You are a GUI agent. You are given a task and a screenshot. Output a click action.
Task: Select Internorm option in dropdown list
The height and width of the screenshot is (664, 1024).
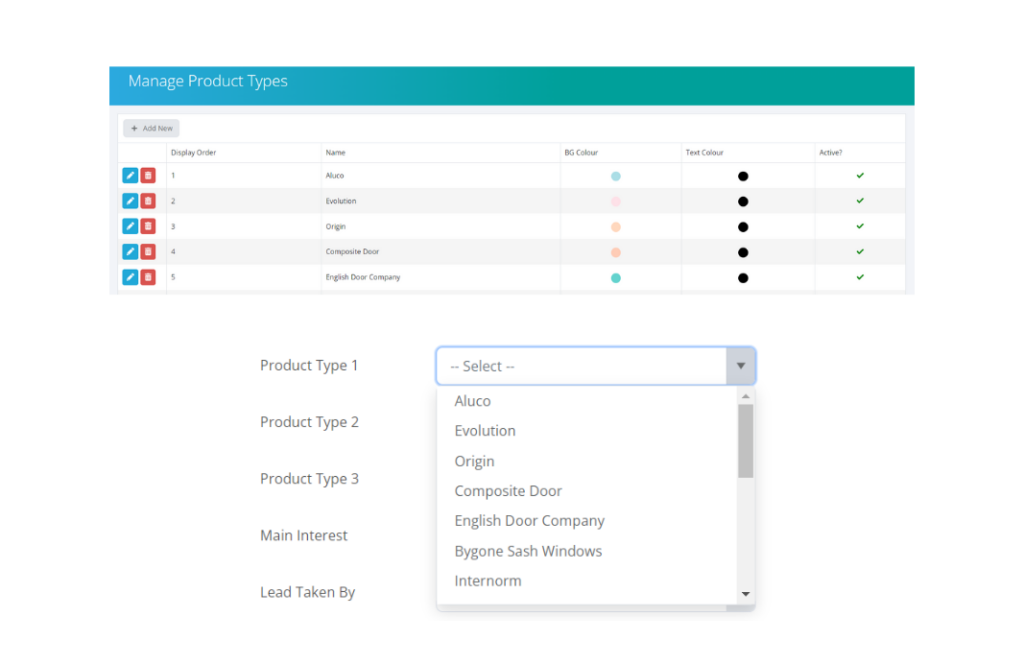point(488,581)
